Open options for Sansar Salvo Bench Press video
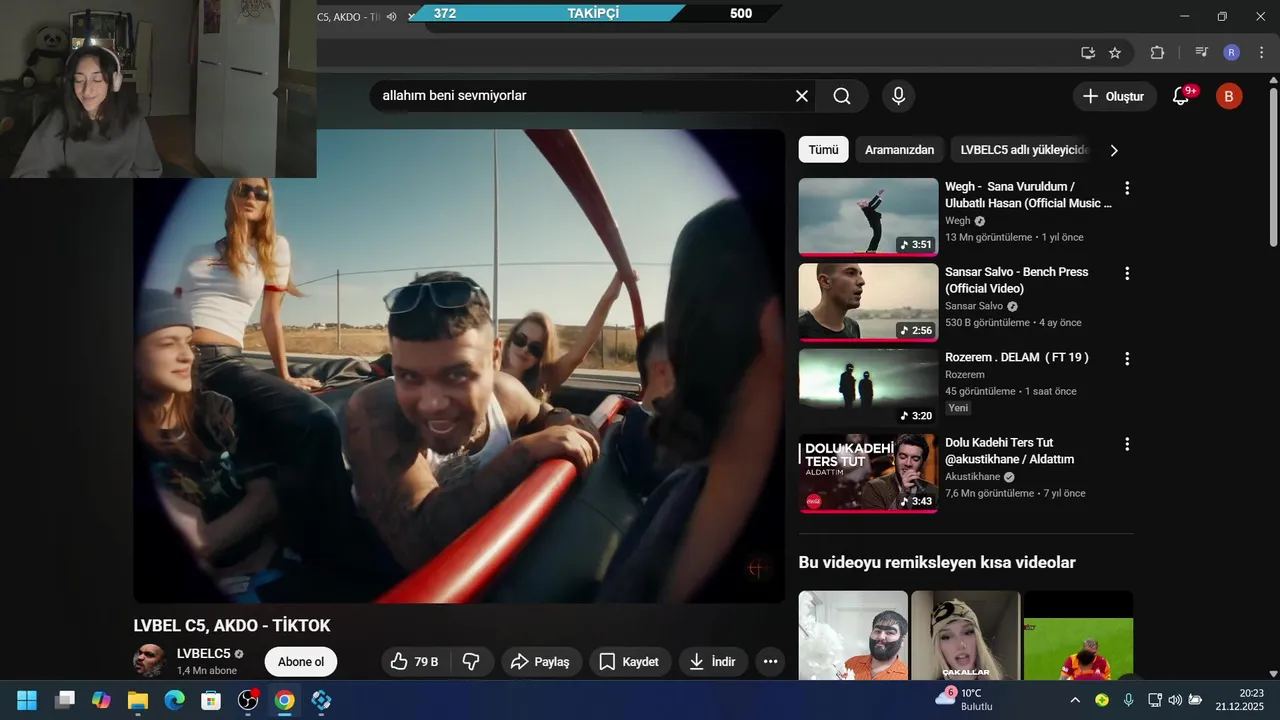The width and height of the screenshot is (1280, 720). pyautogui.click(x=1127, y=273)
